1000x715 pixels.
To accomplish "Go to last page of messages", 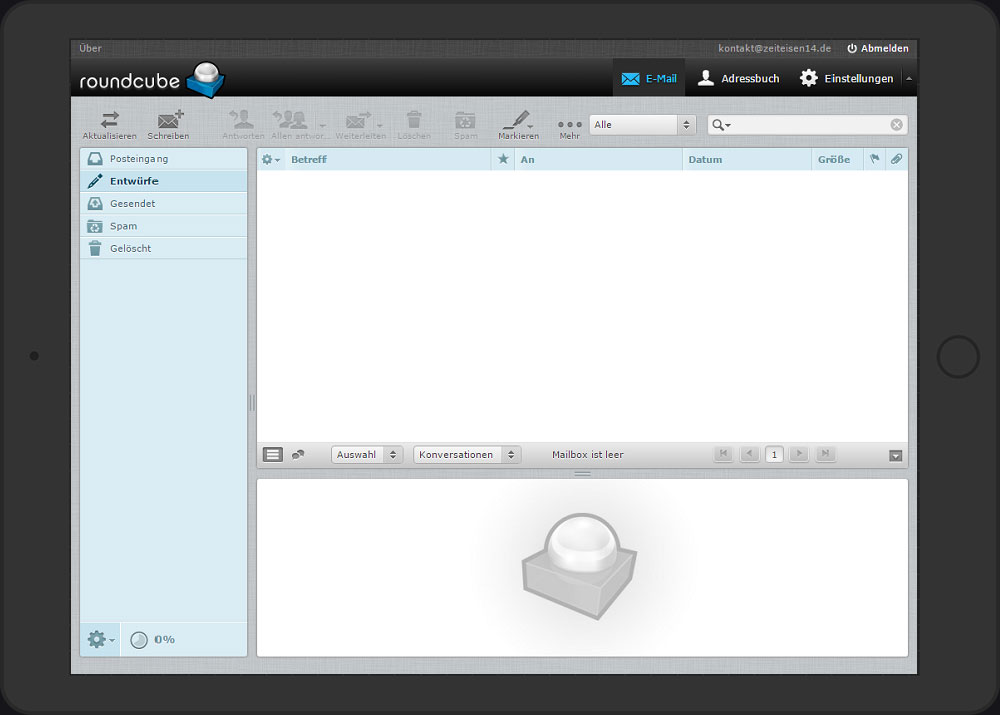I will (x=825, y=454).
